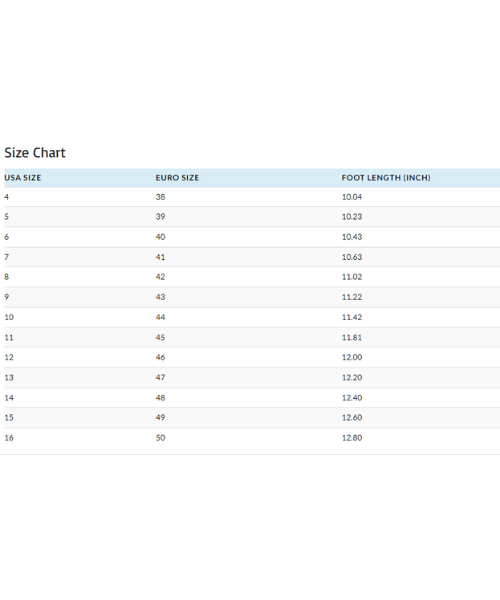Pick foot length 11.22 value

pos(352,297)
